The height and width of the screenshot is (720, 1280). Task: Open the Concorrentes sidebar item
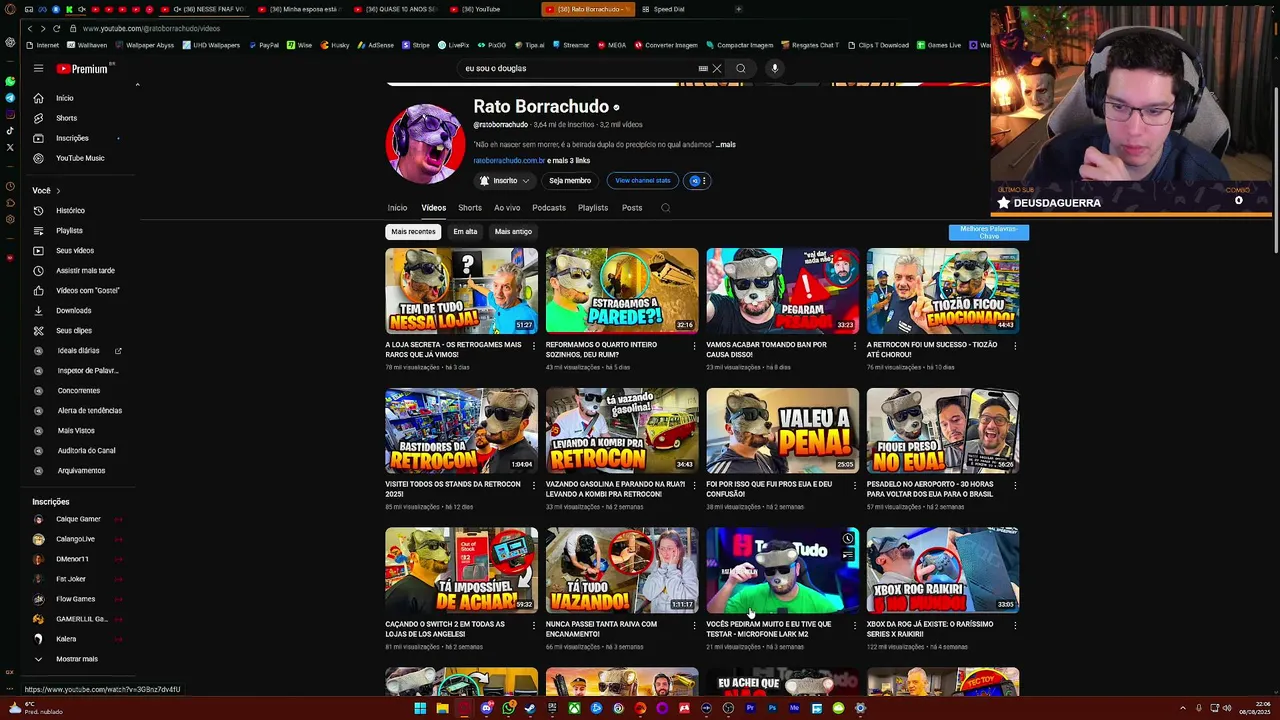click(x=78, y=391)
